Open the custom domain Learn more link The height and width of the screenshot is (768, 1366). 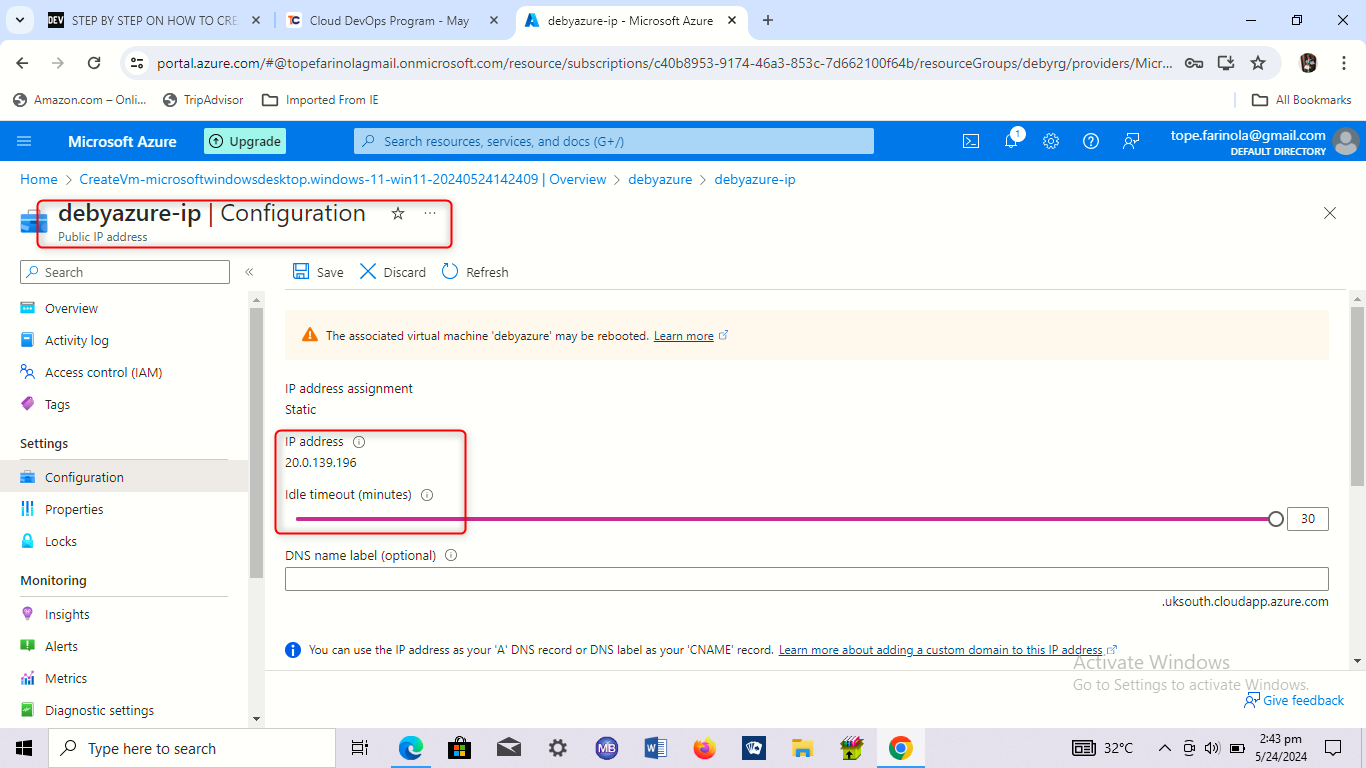click(940, 650)
